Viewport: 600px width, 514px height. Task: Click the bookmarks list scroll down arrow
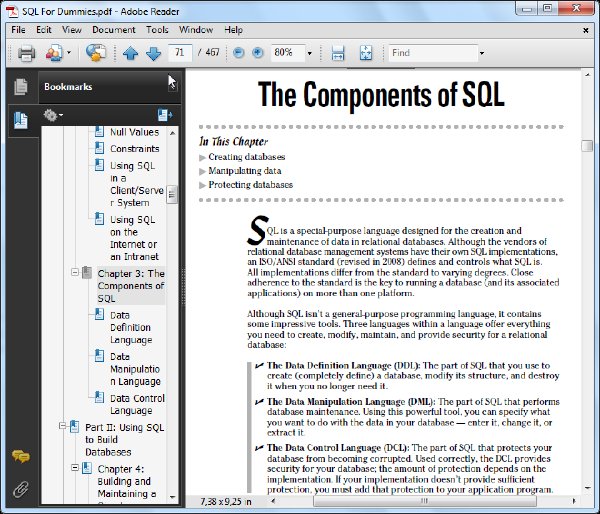point(173,497)
